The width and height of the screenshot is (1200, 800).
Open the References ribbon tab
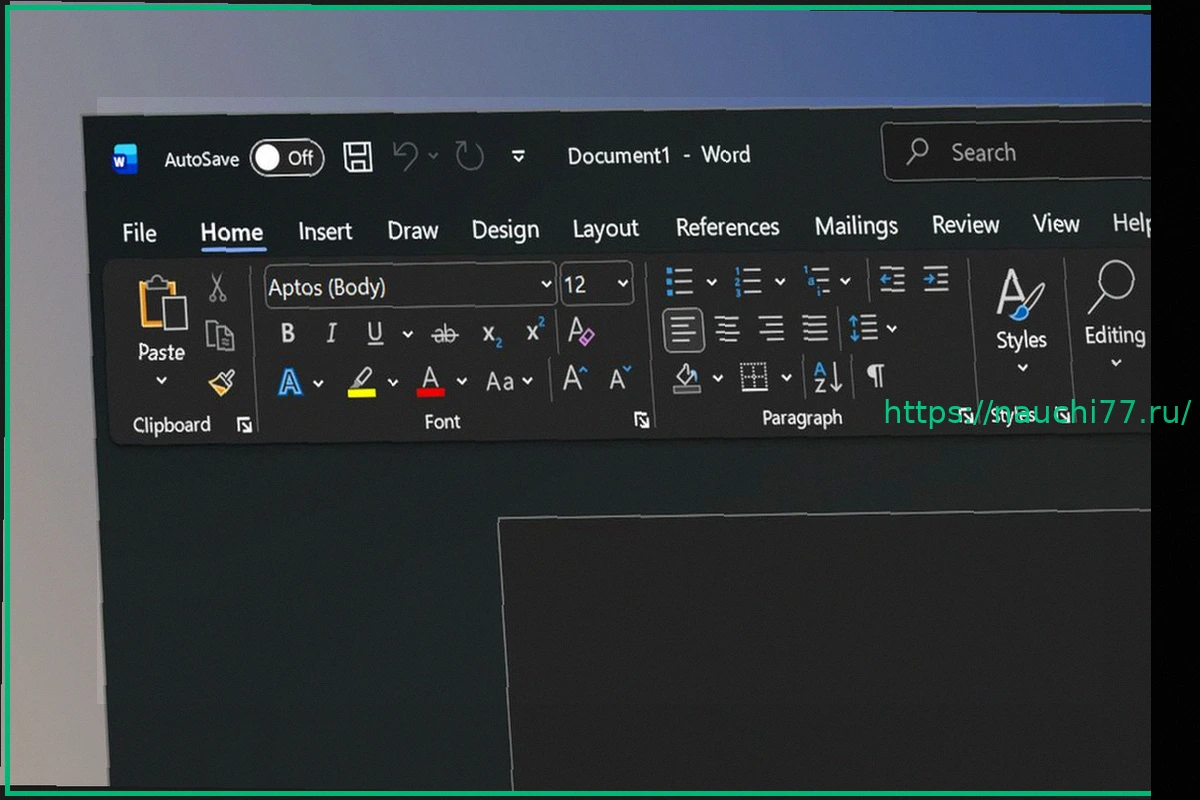[x=728, y=226]
